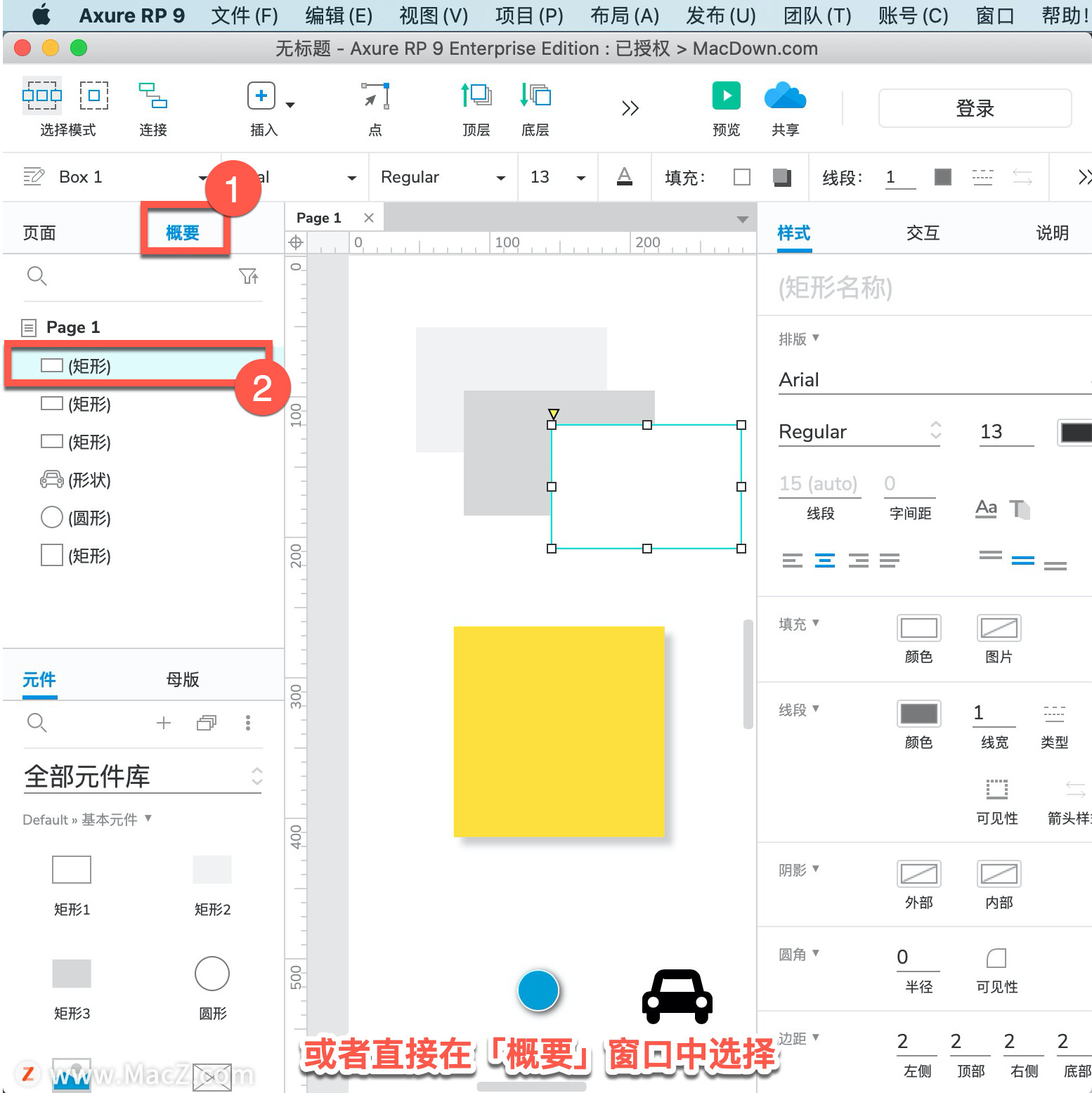The width and height of the screenshot is (1092, 1093).
Task: Click the Insert (插入) plus icon
Action: tap(261, 96)
